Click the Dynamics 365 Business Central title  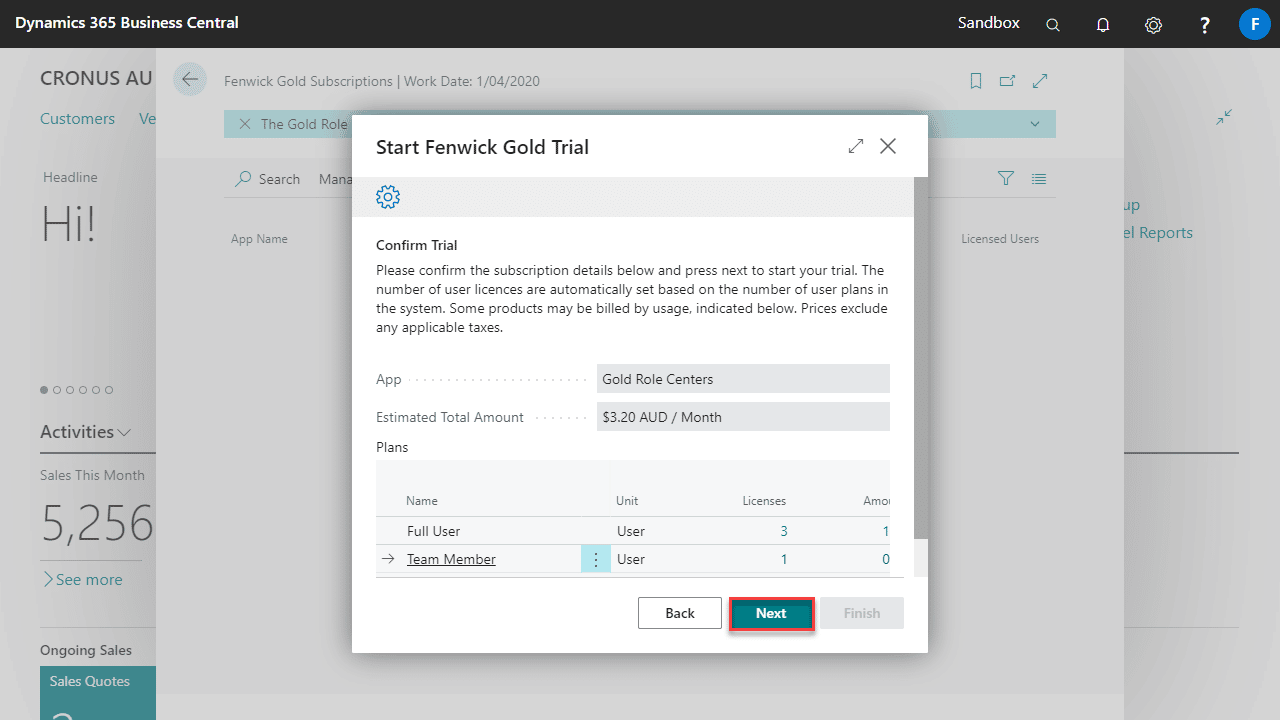pos(127,23)
